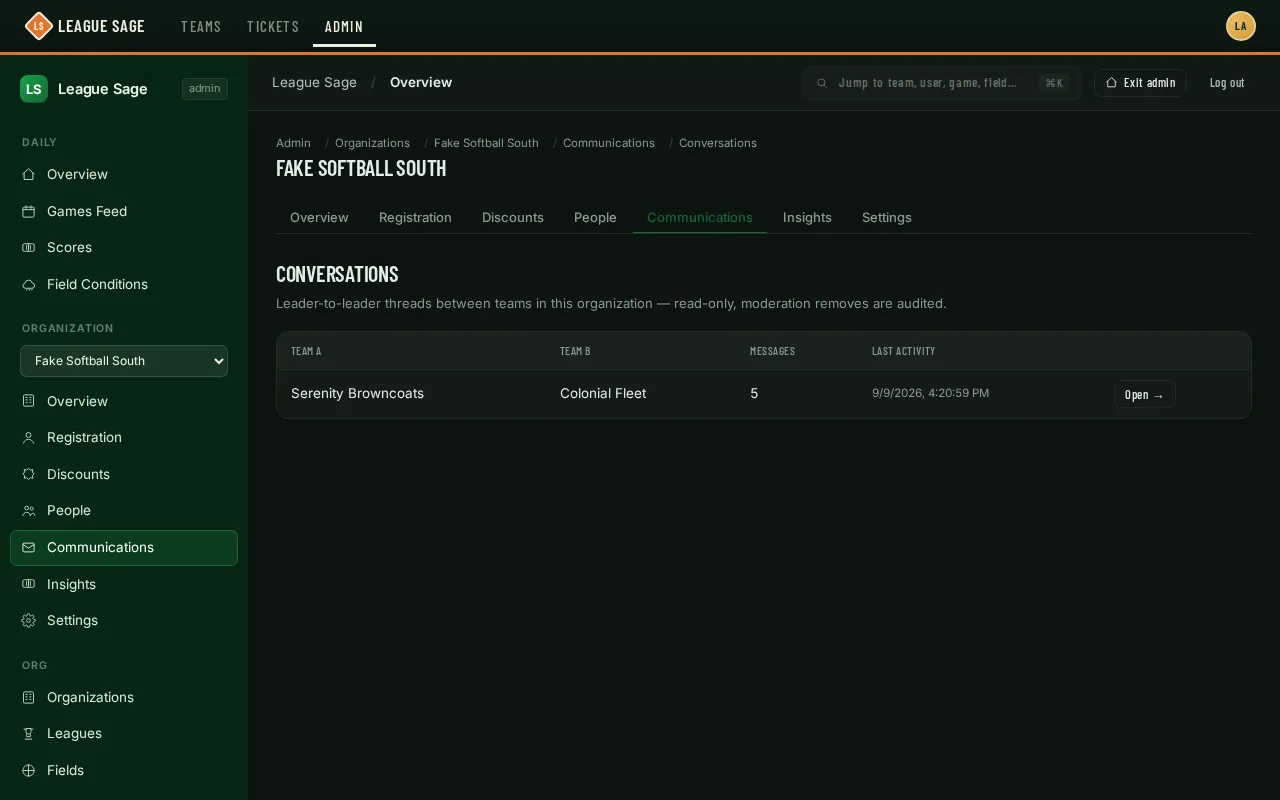Switch to the Settings tab

[x=887, y=218]
